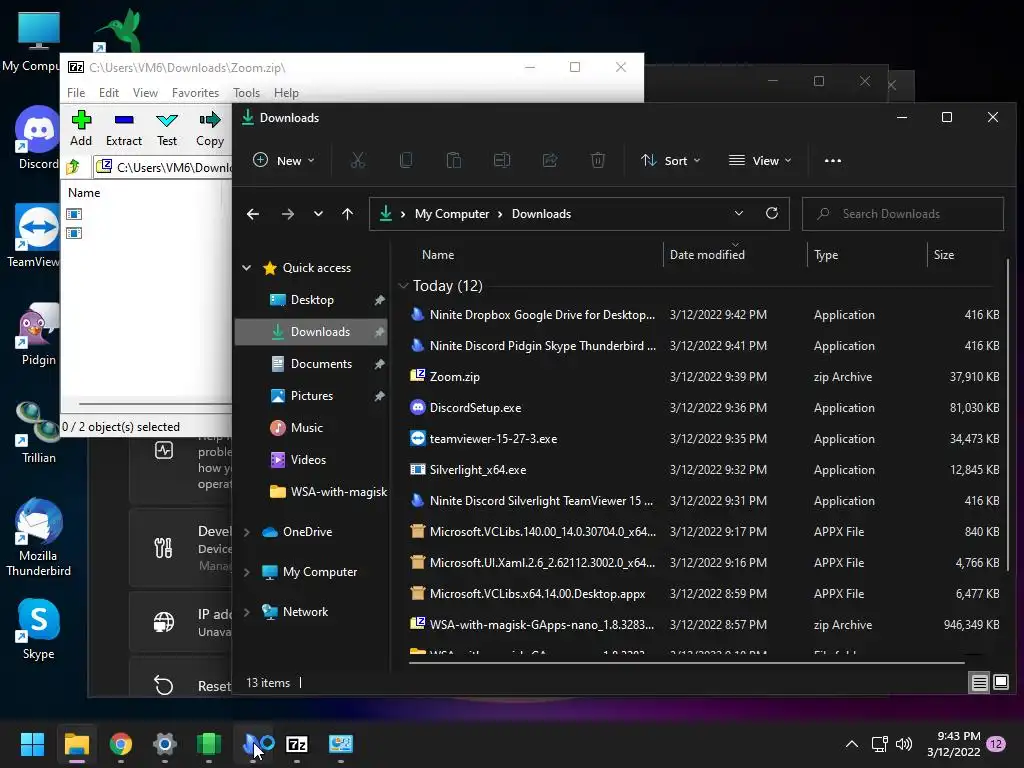Switch to details view layout icon
Image resolution: width=1024 pixels, height=768 pixels.
[980, 682]
